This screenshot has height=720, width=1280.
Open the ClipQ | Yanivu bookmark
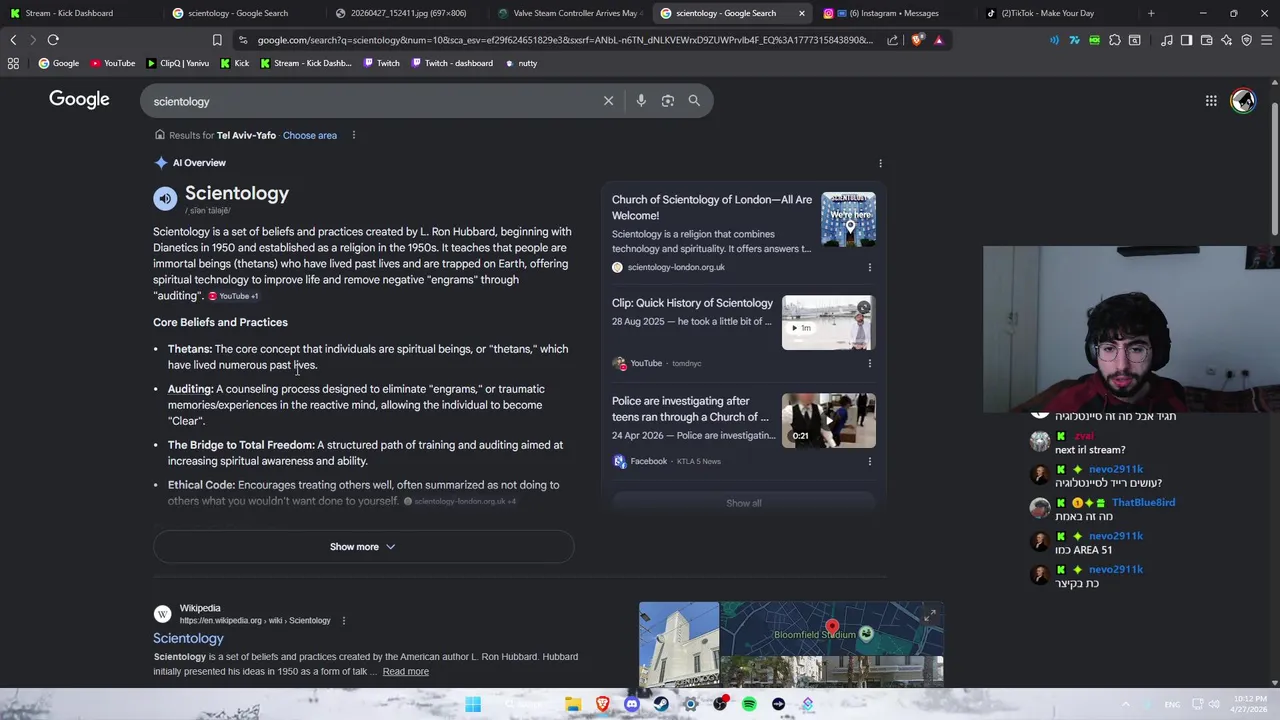pyautogui.click(x=178, y=63)
